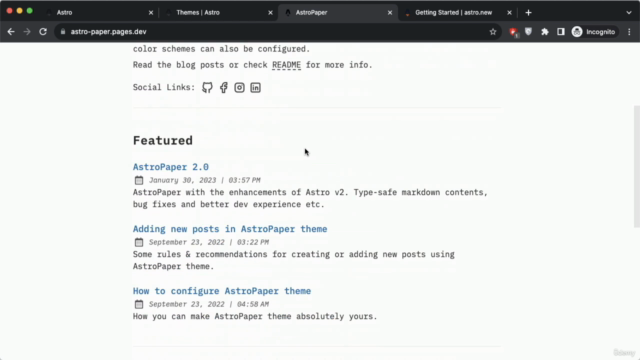Open Chrome three-dot menu
The image size is (640, 360).
(629, 32)
